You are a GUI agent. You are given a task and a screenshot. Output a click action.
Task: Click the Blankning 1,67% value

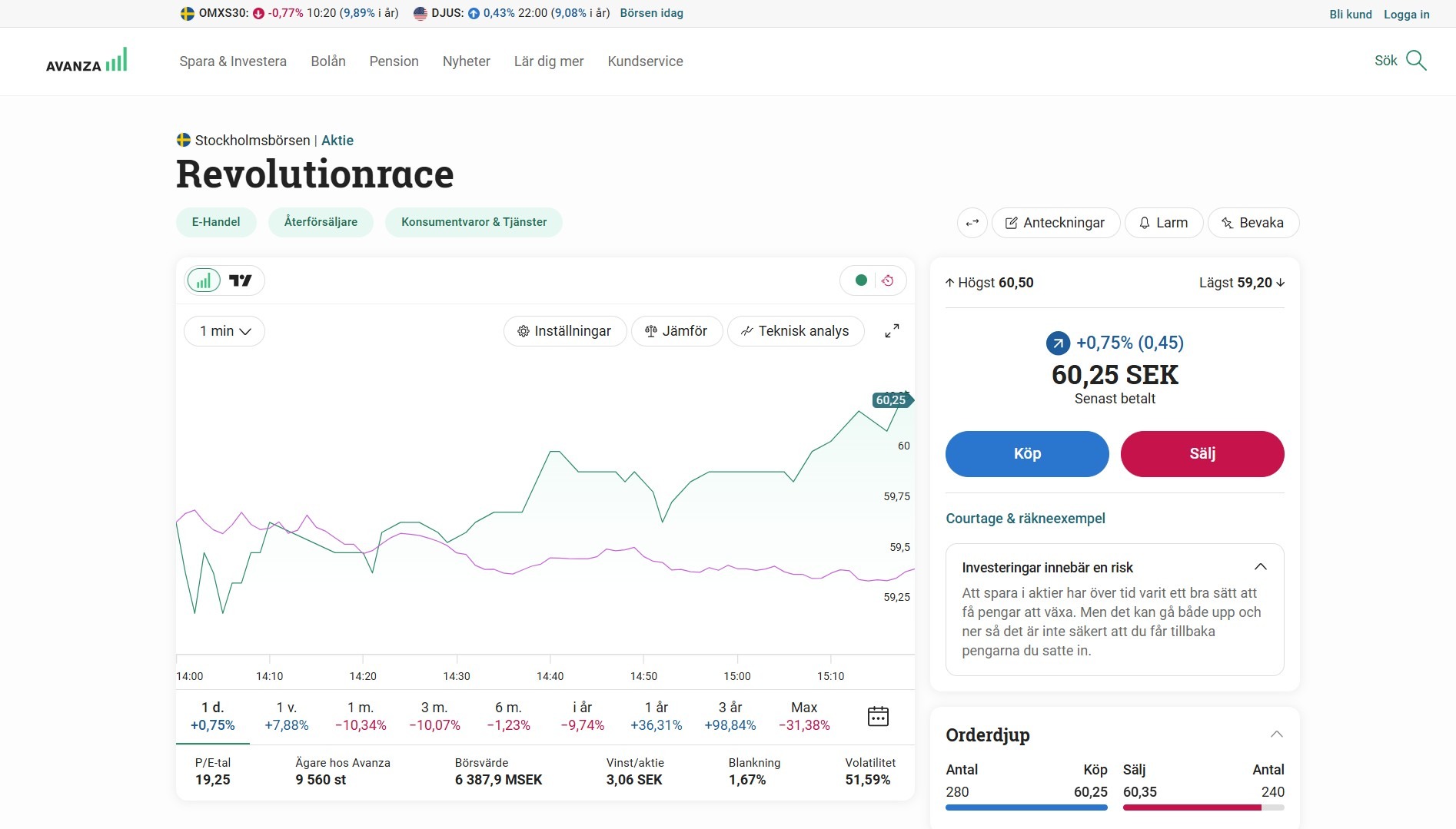[747, 780]
